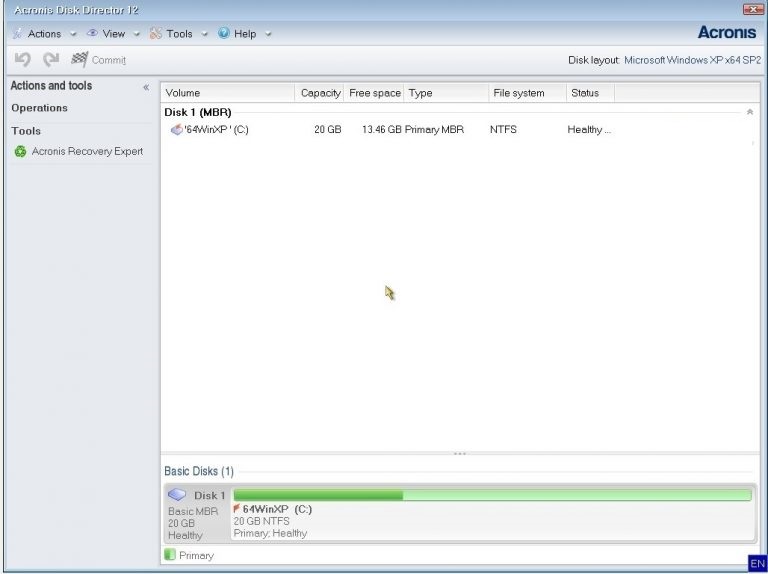The height and width of the screenshot is (574, 768).
Task: Click Microsoft Windows XP x64 SP2 disk layout link
Action: 693,60
